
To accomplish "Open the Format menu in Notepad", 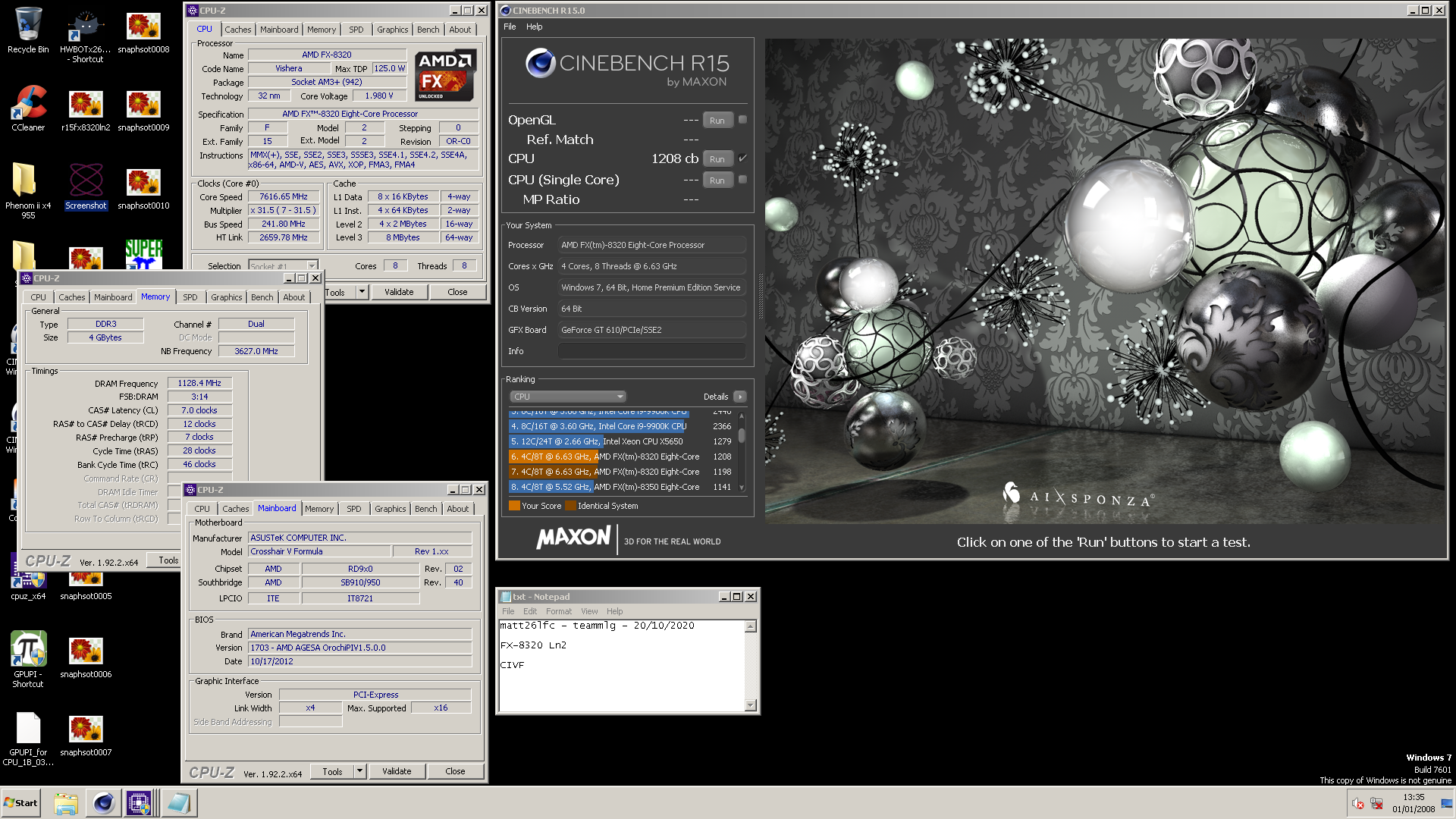I will tap(559, 611).
